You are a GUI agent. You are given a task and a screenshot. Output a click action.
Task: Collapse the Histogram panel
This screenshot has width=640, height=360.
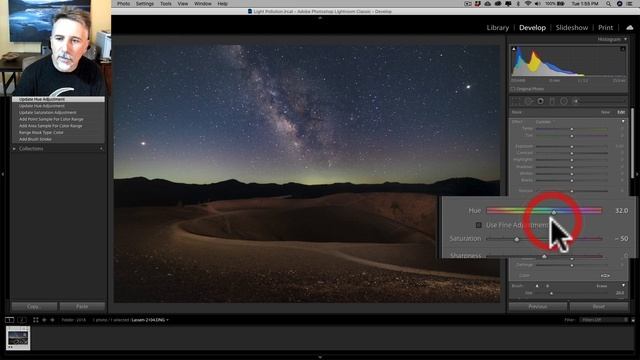[625, 39]
